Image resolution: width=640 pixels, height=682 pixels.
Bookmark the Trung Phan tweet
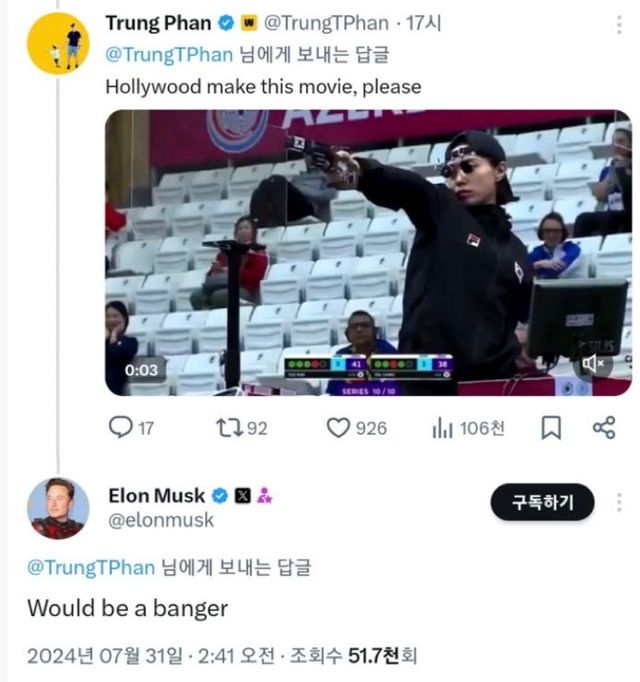(551, 428)
